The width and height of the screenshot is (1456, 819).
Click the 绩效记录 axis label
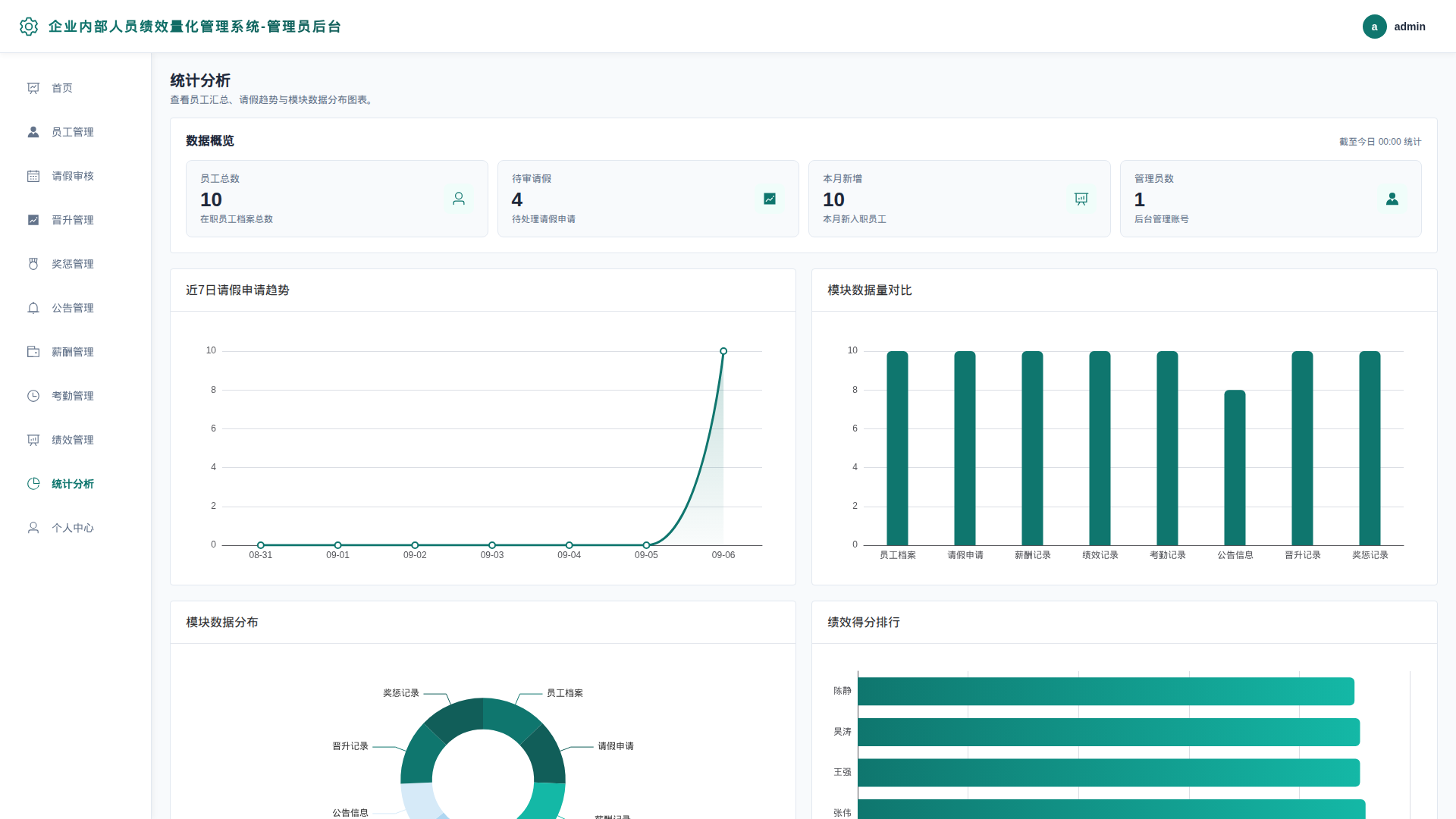pos(1100,555)
